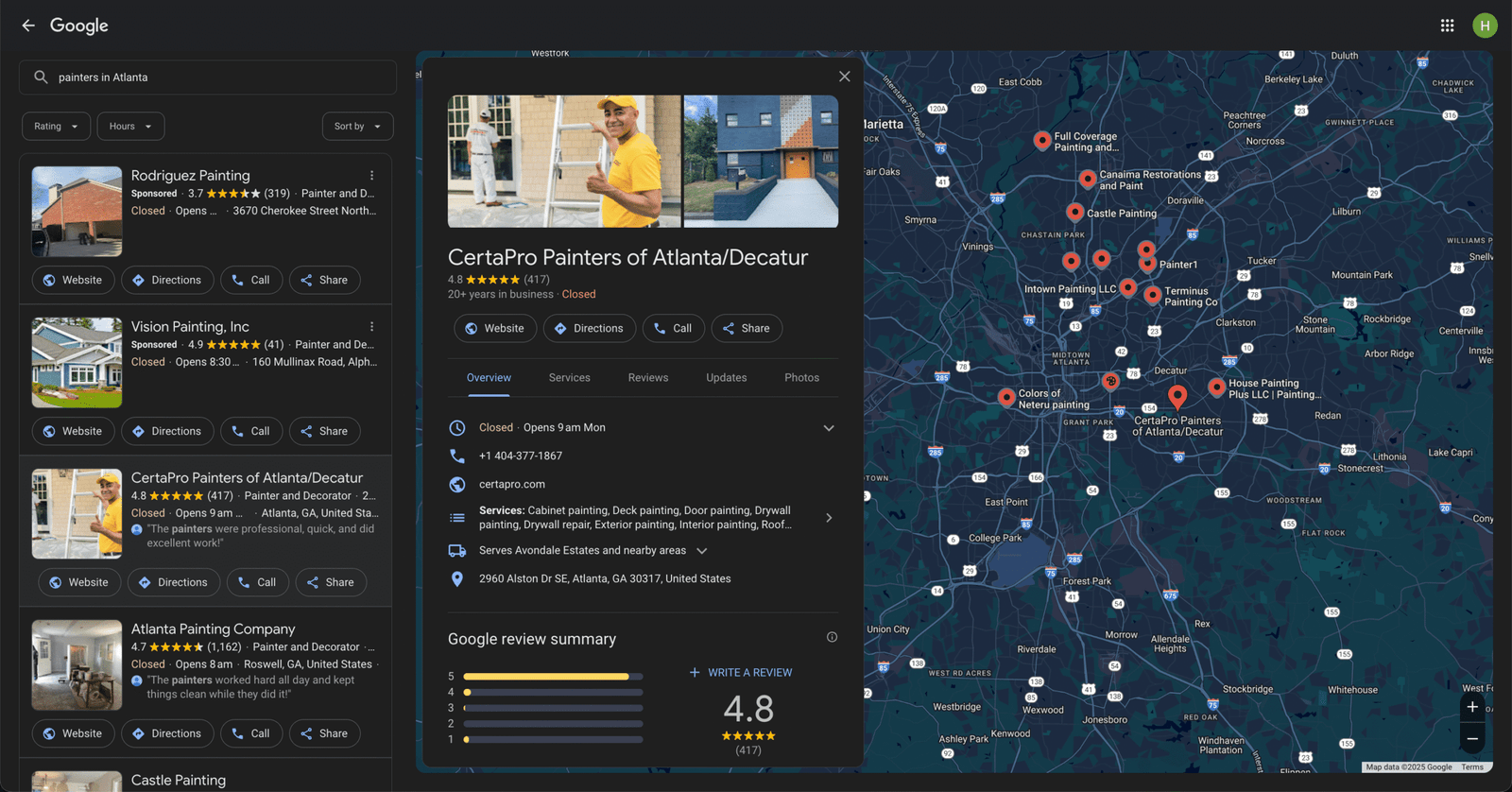Zoom in on the map
Viewport: 1512px width, 792px height.
pos(1472,707)
